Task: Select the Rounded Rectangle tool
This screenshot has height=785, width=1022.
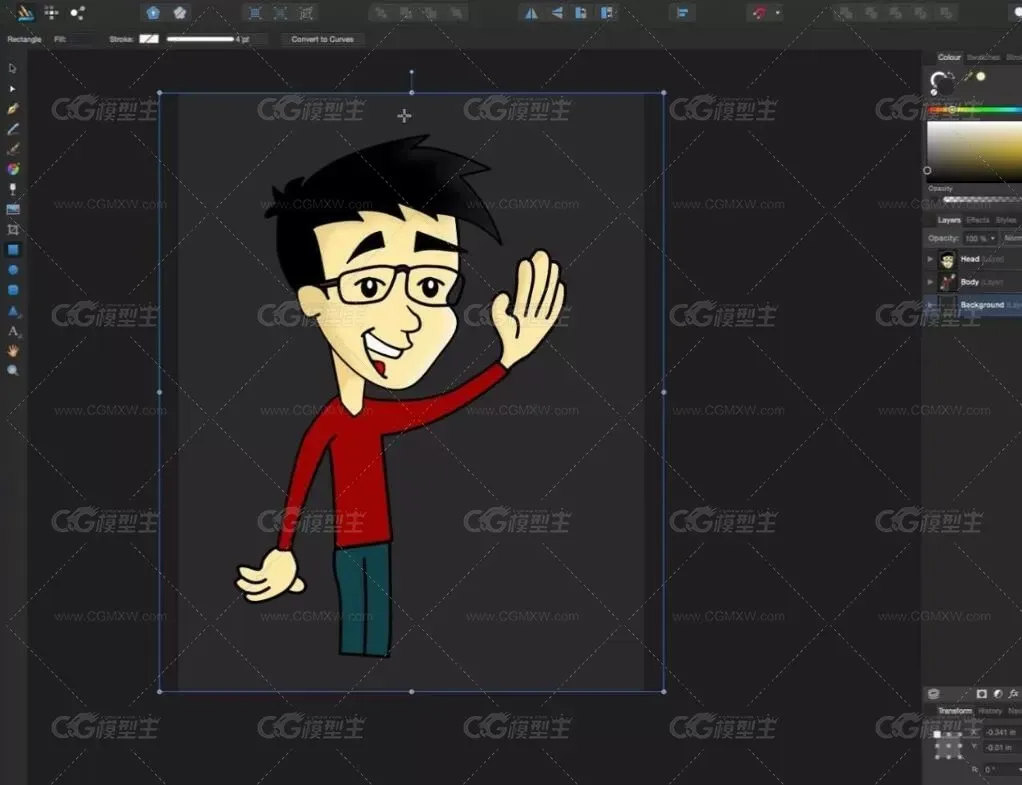Action: (x=12, y=290)
